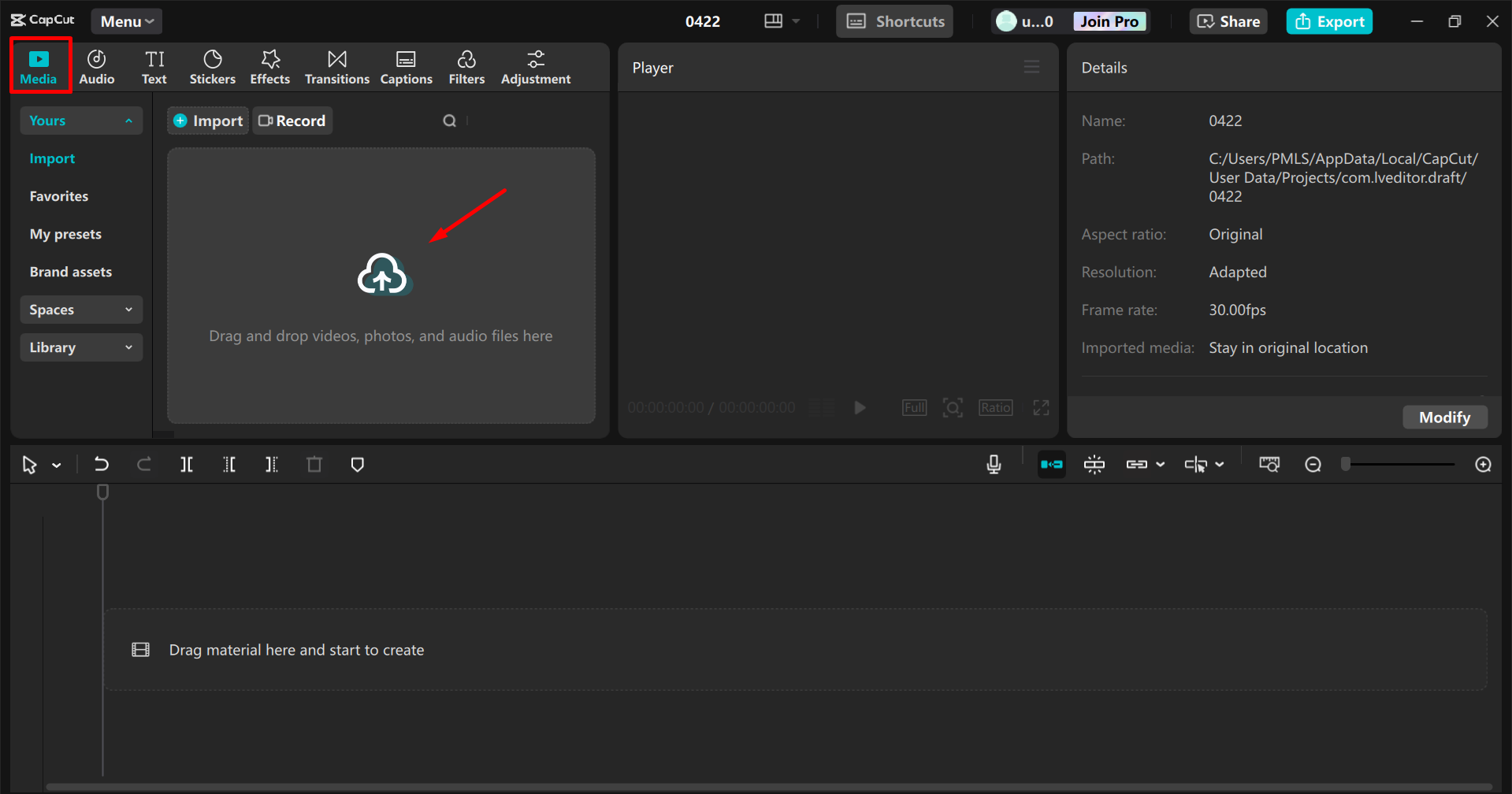Collapse the Yours section
1512x794 pixels.
81,121
